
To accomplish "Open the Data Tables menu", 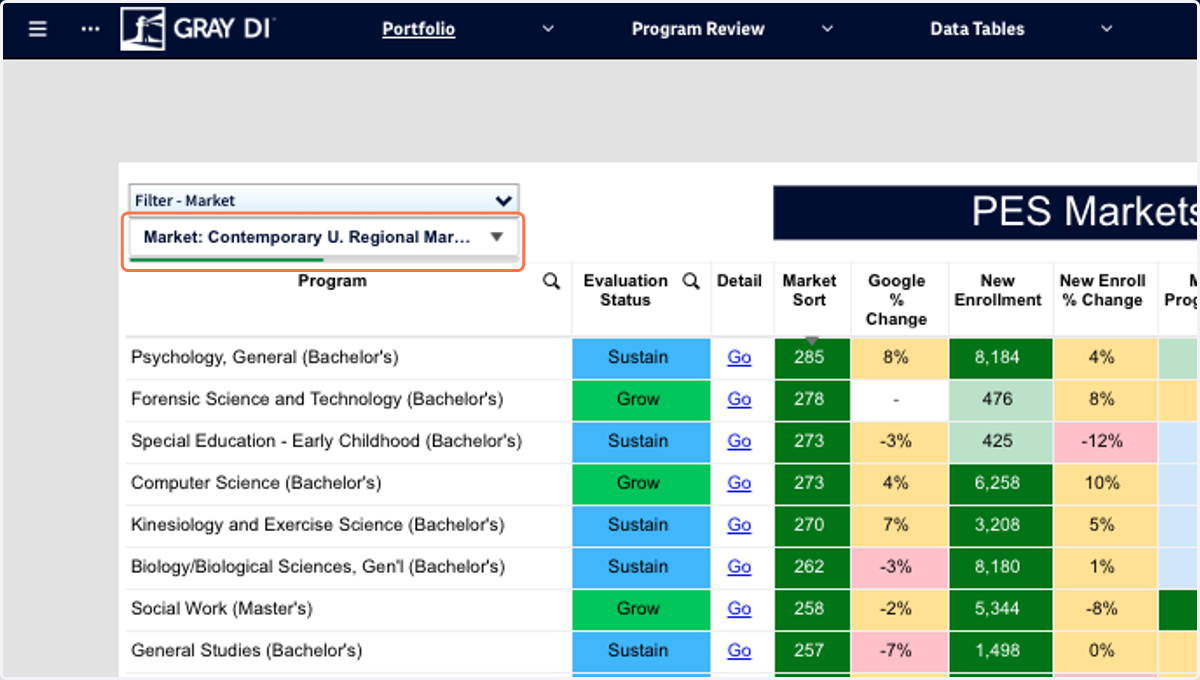I will tap(977, 29).
